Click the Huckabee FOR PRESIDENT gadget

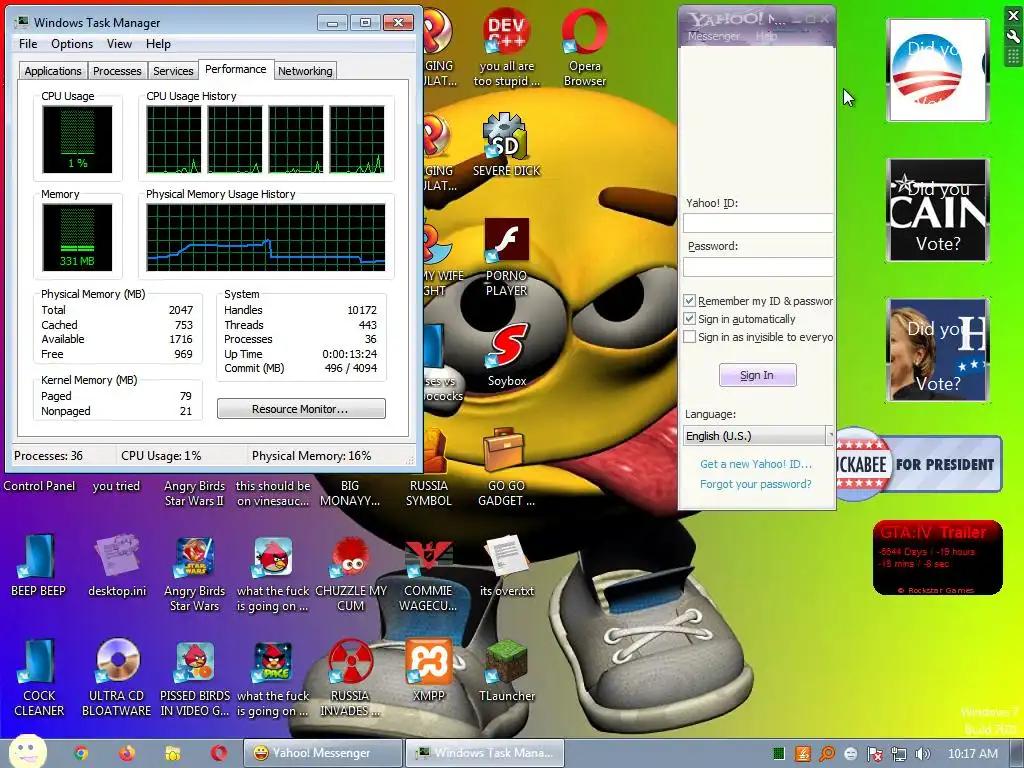[920, 464]
